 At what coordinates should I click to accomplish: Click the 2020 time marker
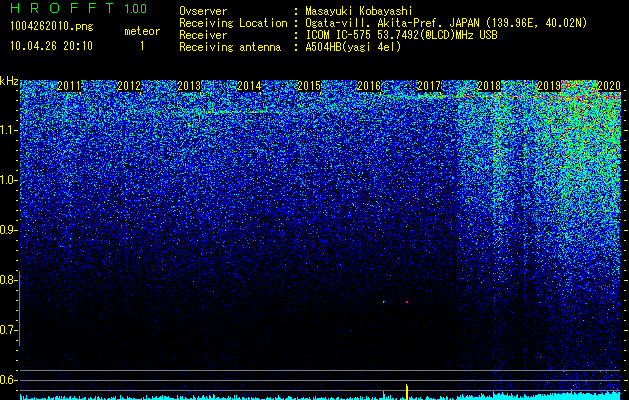click(609, 86)
